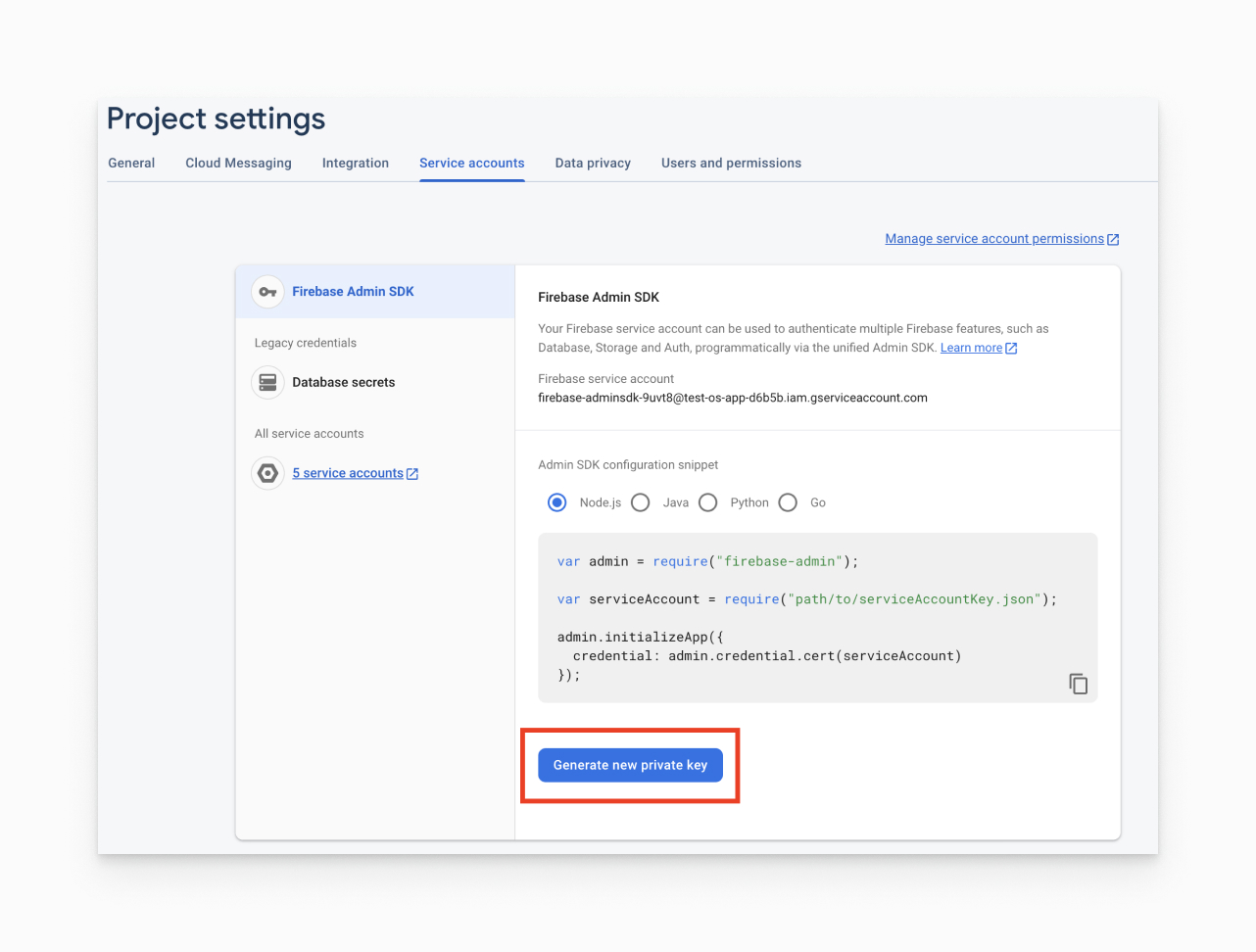Follow the Learn more link

971,348
